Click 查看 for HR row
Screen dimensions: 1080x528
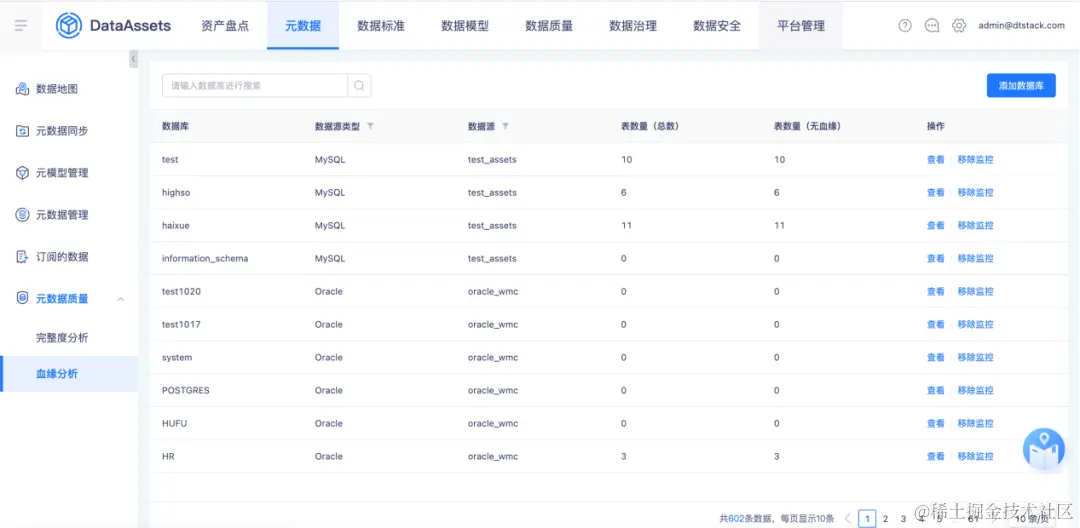click(x=935, y=456)
